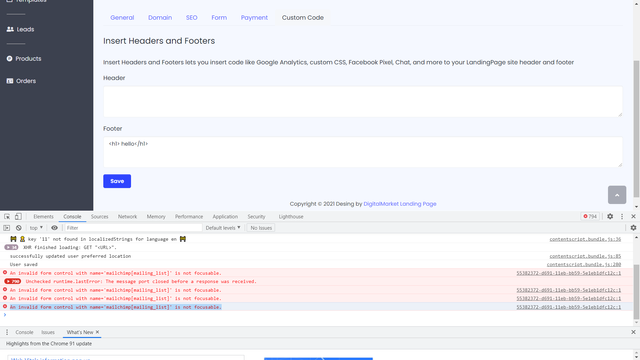Open the Lighthouse DevTools tab
Screen dimensions: 640x360
291,217
